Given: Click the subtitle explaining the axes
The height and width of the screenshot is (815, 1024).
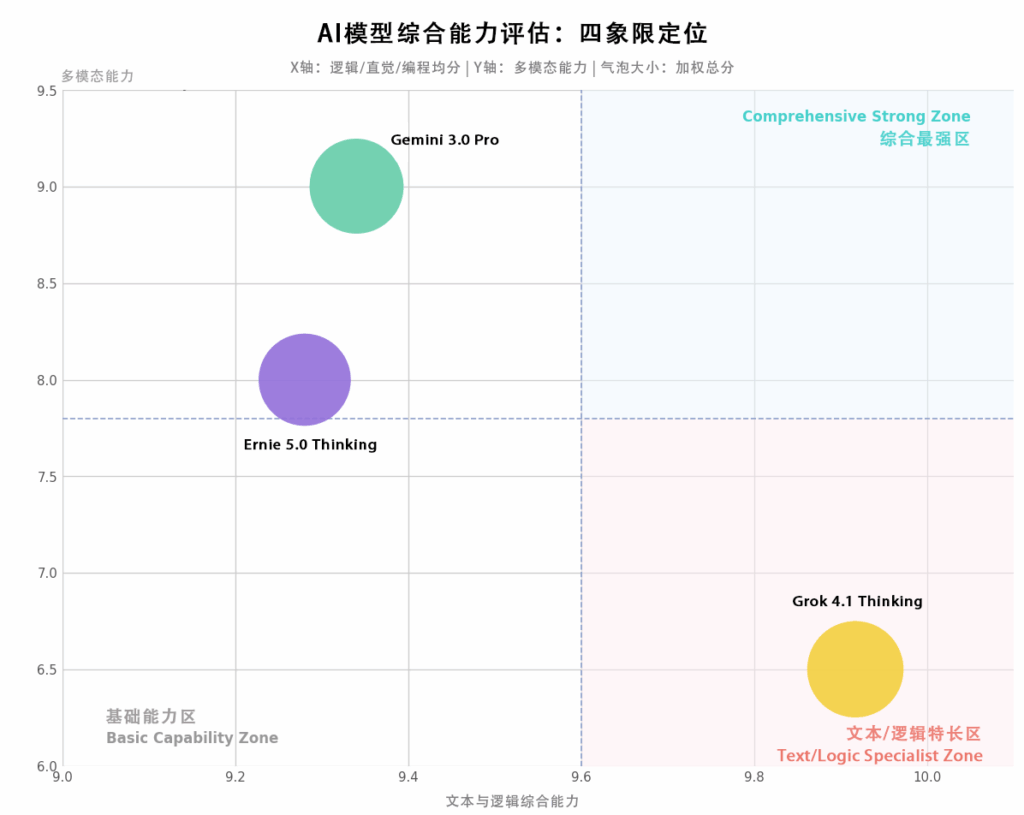Looking at the screenshot, I should pyautogui.click(x=512, y=68).
